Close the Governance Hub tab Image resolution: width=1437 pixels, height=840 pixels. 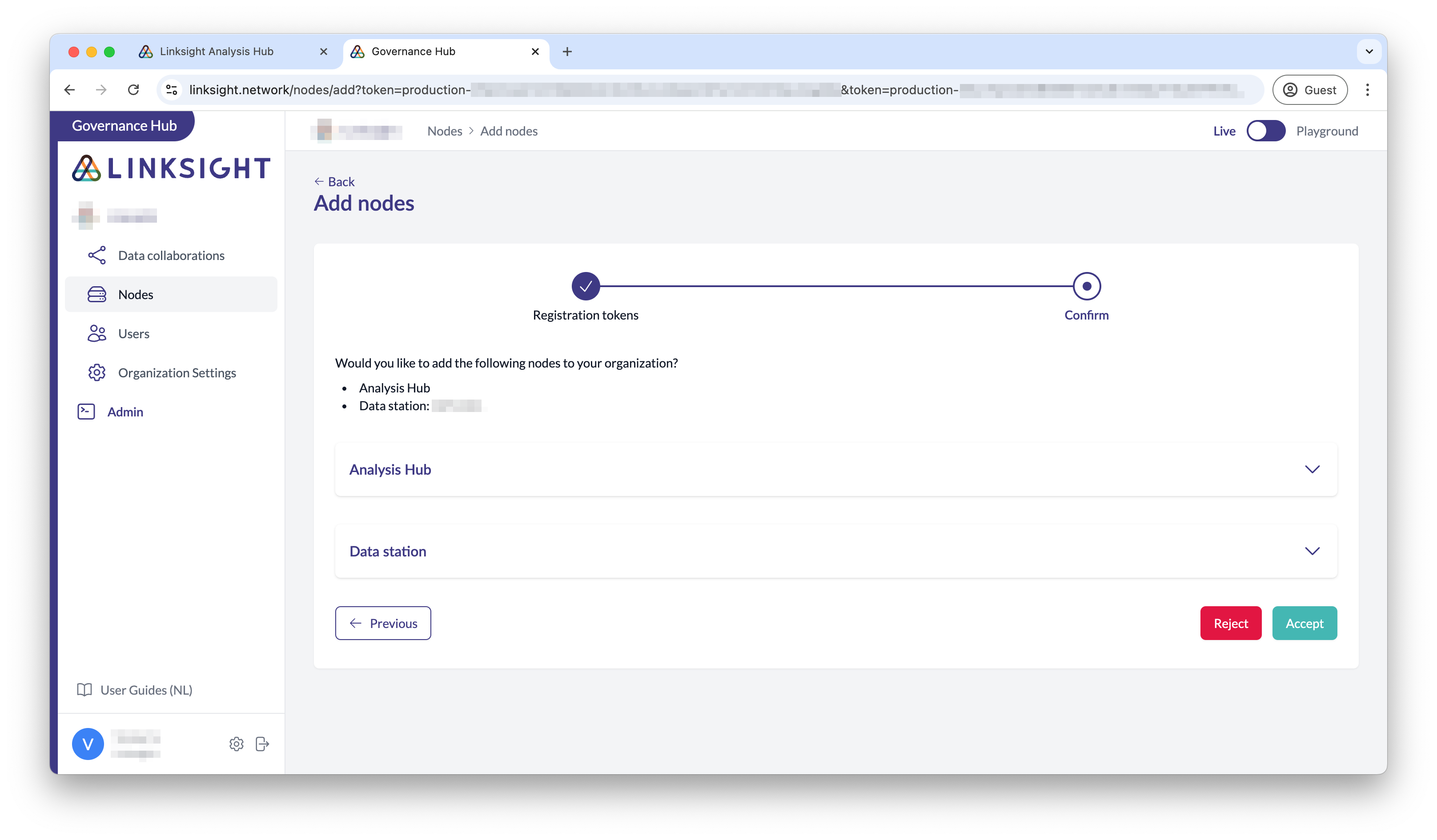tap(535, 51)
